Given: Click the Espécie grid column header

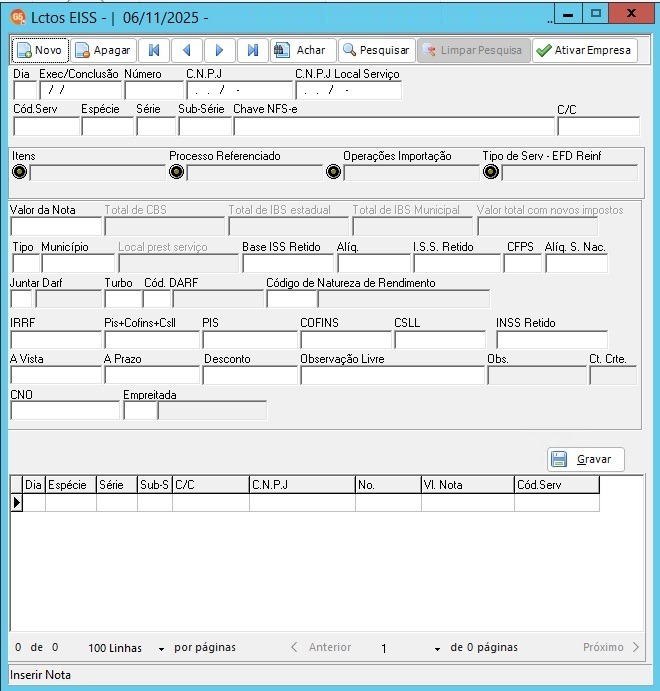Looking at the screenshot, I should tap(71, 485).
